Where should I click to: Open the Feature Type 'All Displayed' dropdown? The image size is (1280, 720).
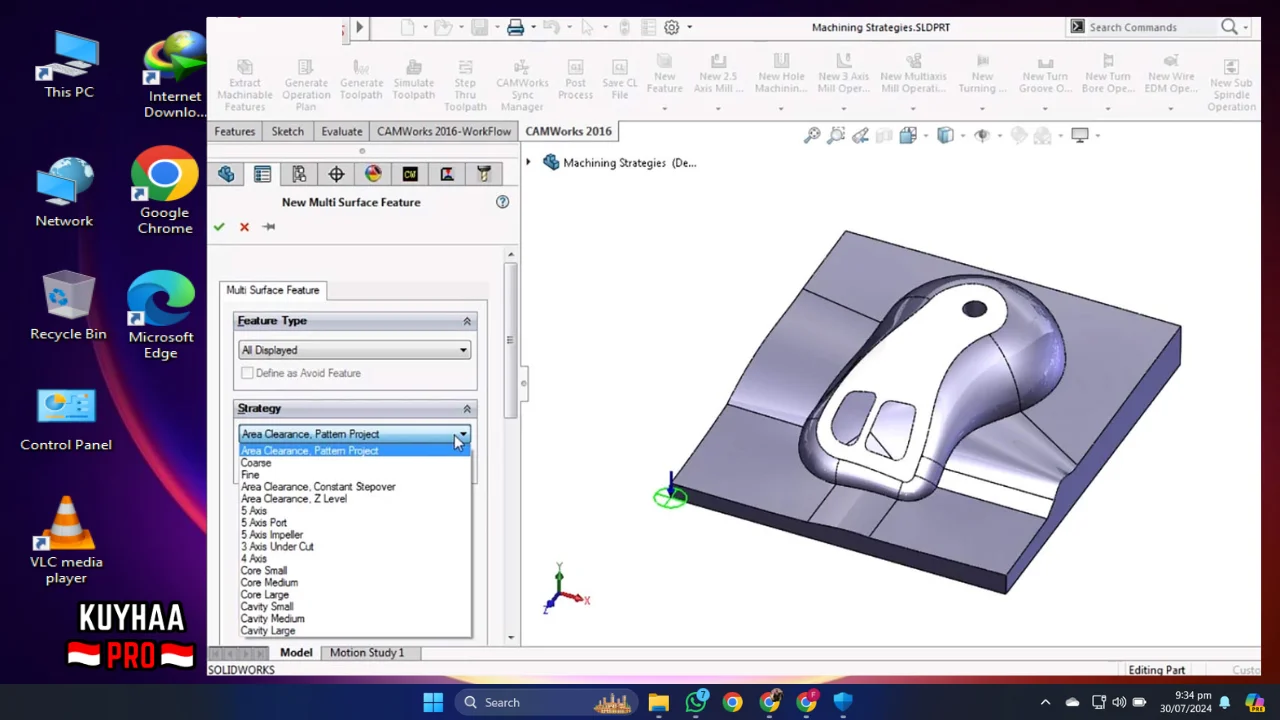point(354,350)
